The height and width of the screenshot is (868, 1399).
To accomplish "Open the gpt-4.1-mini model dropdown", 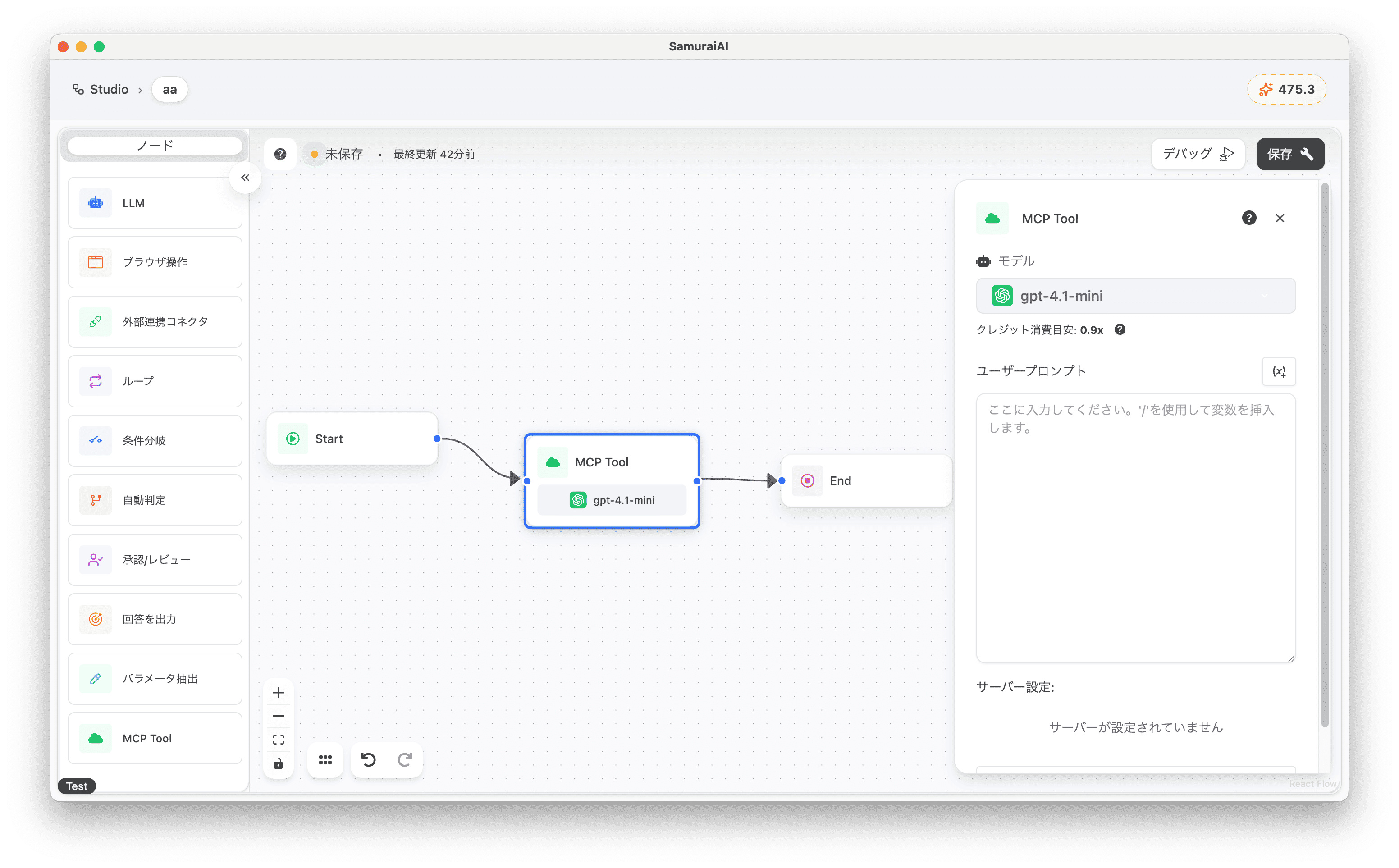I will tap(1135, 296).
